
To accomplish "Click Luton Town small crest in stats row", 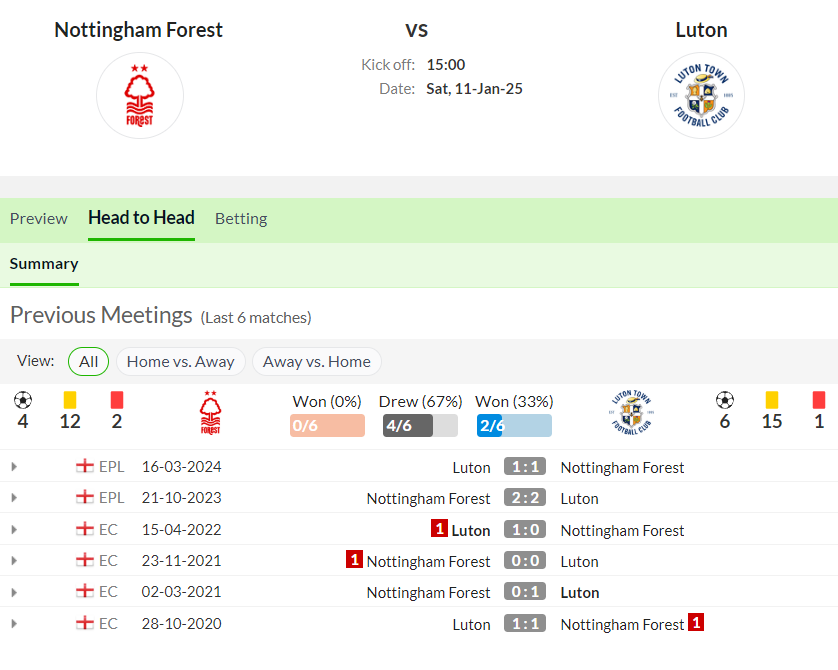I will tap(632, 412).
